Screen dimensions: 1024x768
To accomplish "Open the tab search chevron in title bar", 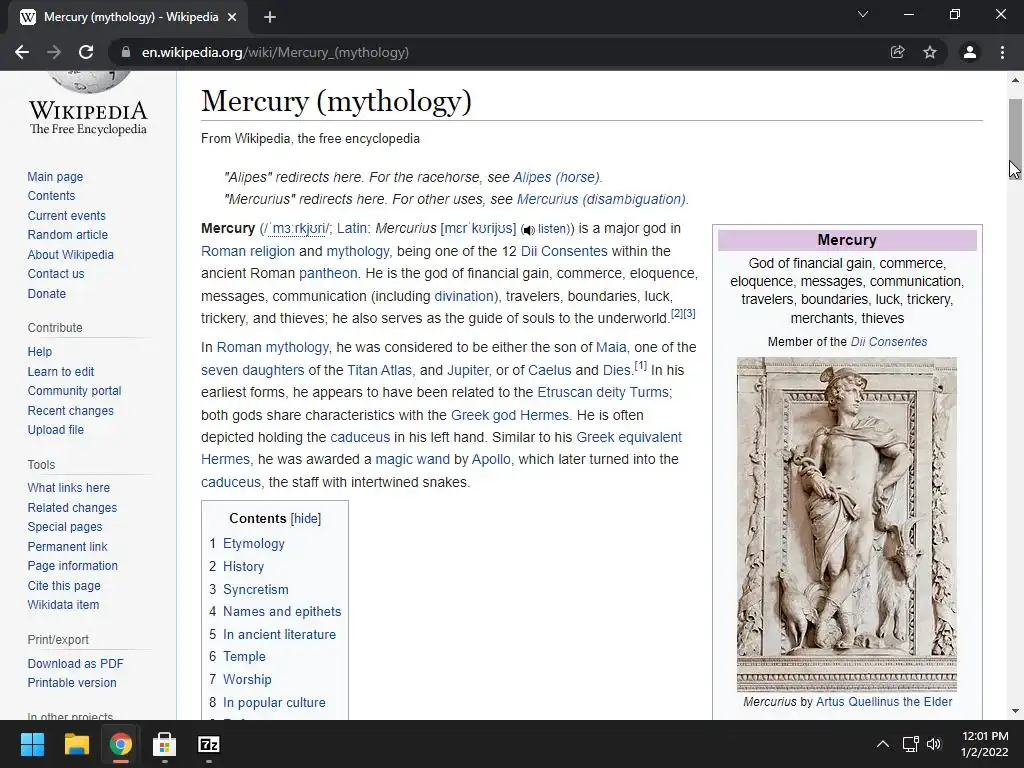I will [x=863, y=14].
